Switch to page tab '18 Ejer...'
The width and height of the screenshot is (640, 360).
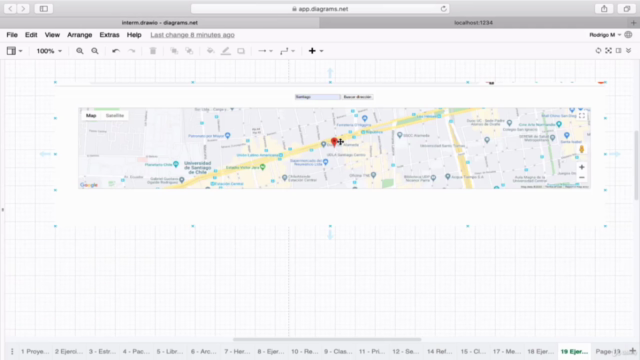(540, 351)
